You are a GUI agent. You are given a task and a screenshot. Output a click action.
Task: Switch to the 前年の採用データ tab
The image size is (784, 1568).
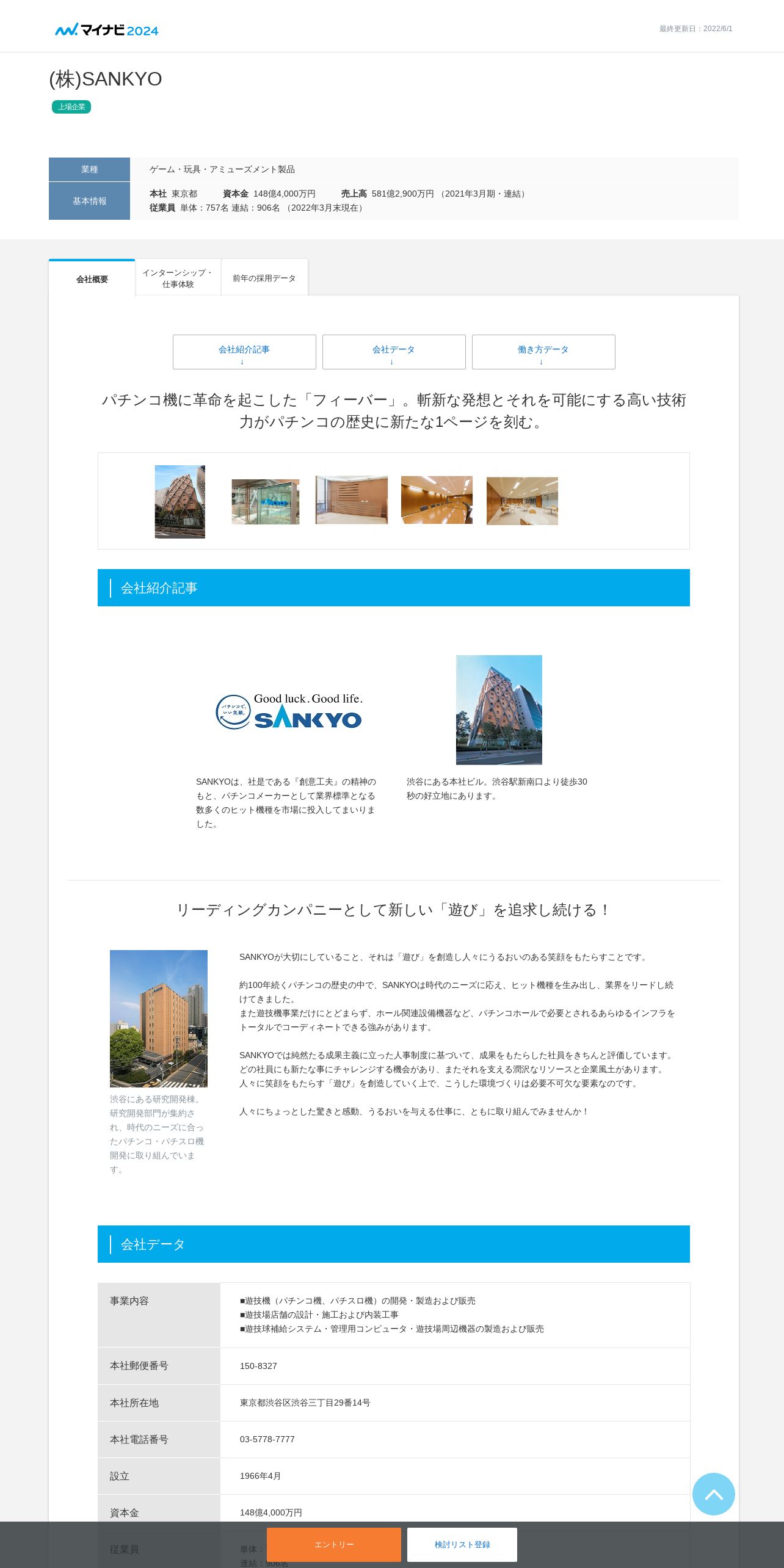click(264, 278)
